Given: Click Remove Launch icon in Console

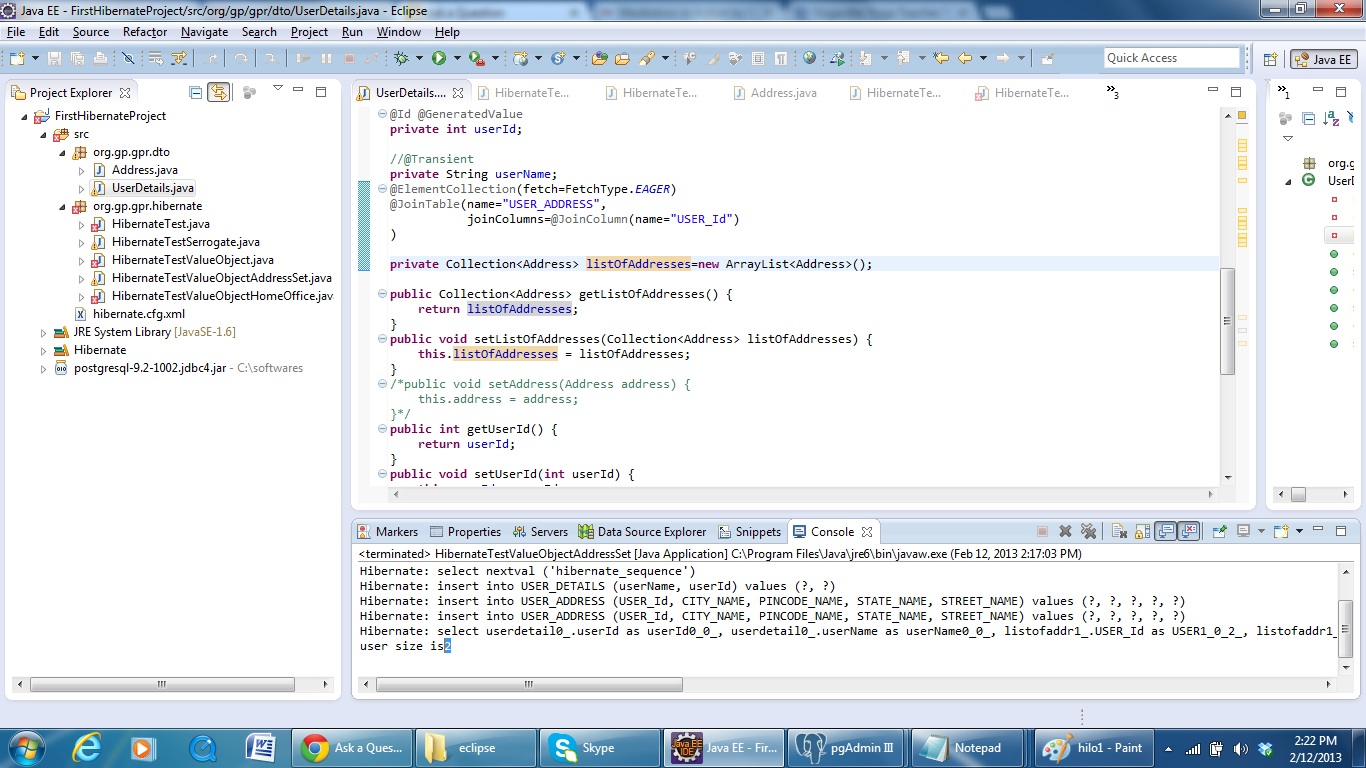Looking at the screenshot, I should tap(1066, 532).
